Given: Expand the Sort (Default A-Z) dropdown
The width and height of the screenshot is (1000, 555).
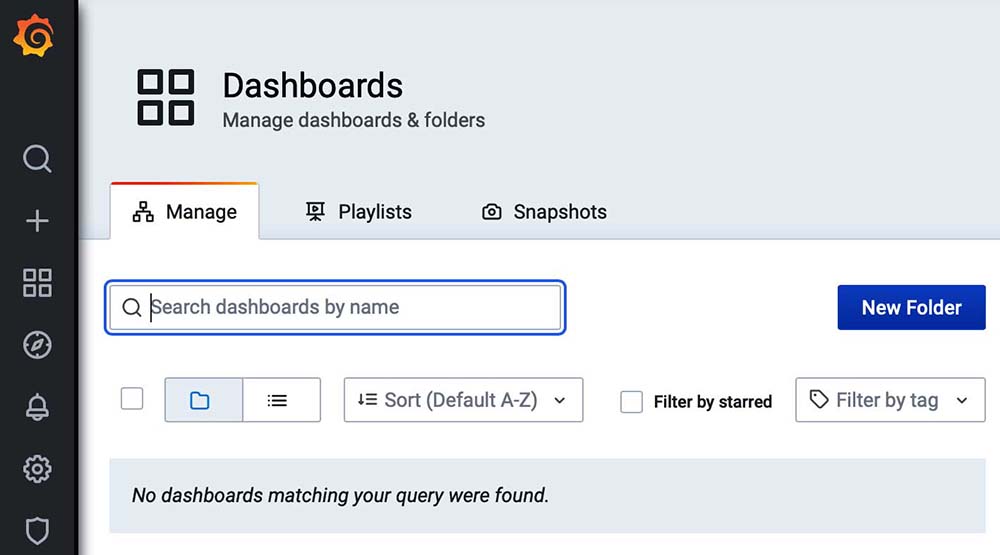Looking at the screenshot, I should coord(463,400).
